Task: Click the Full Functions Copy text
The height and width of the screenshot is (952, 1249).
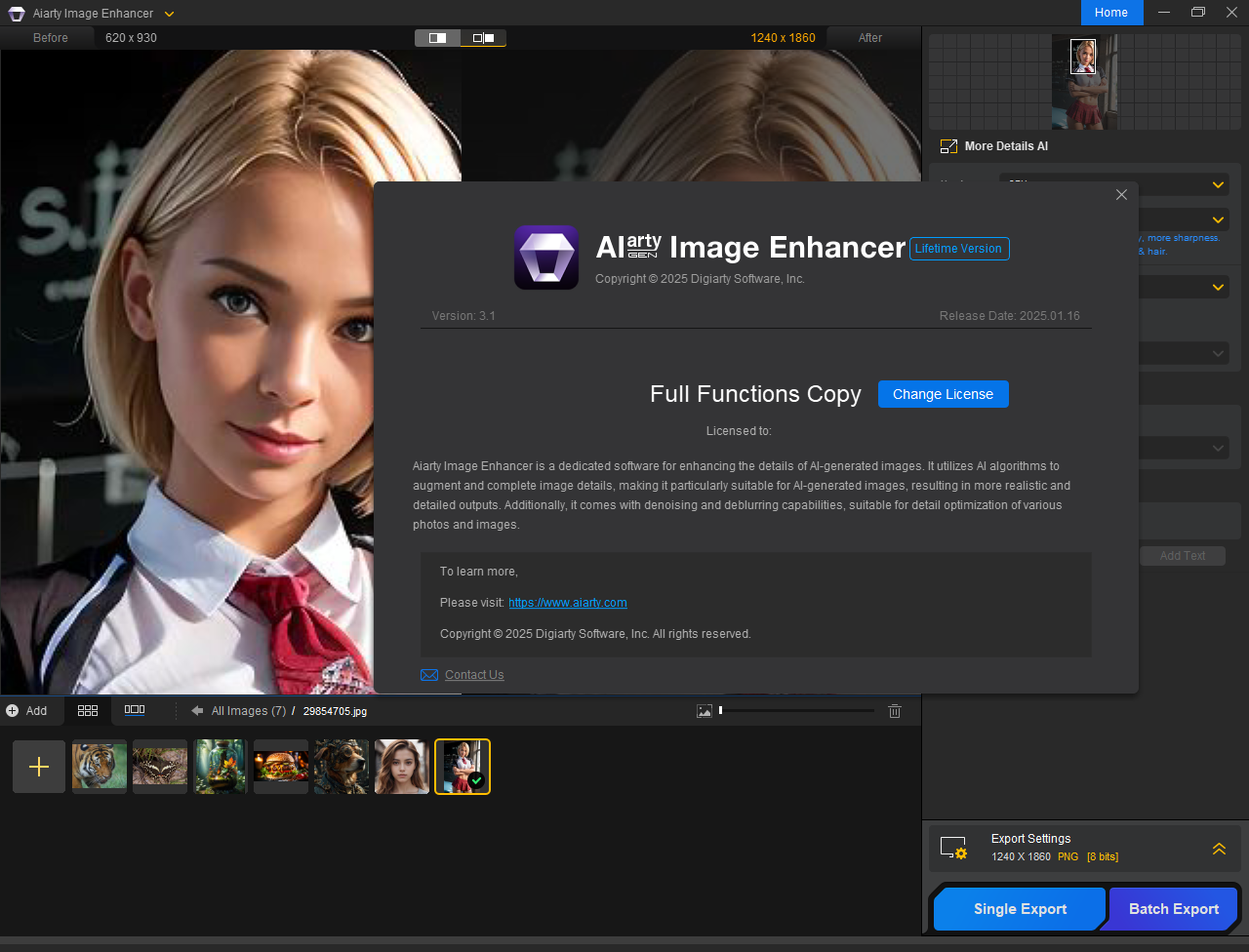Action: coord(755,394)
